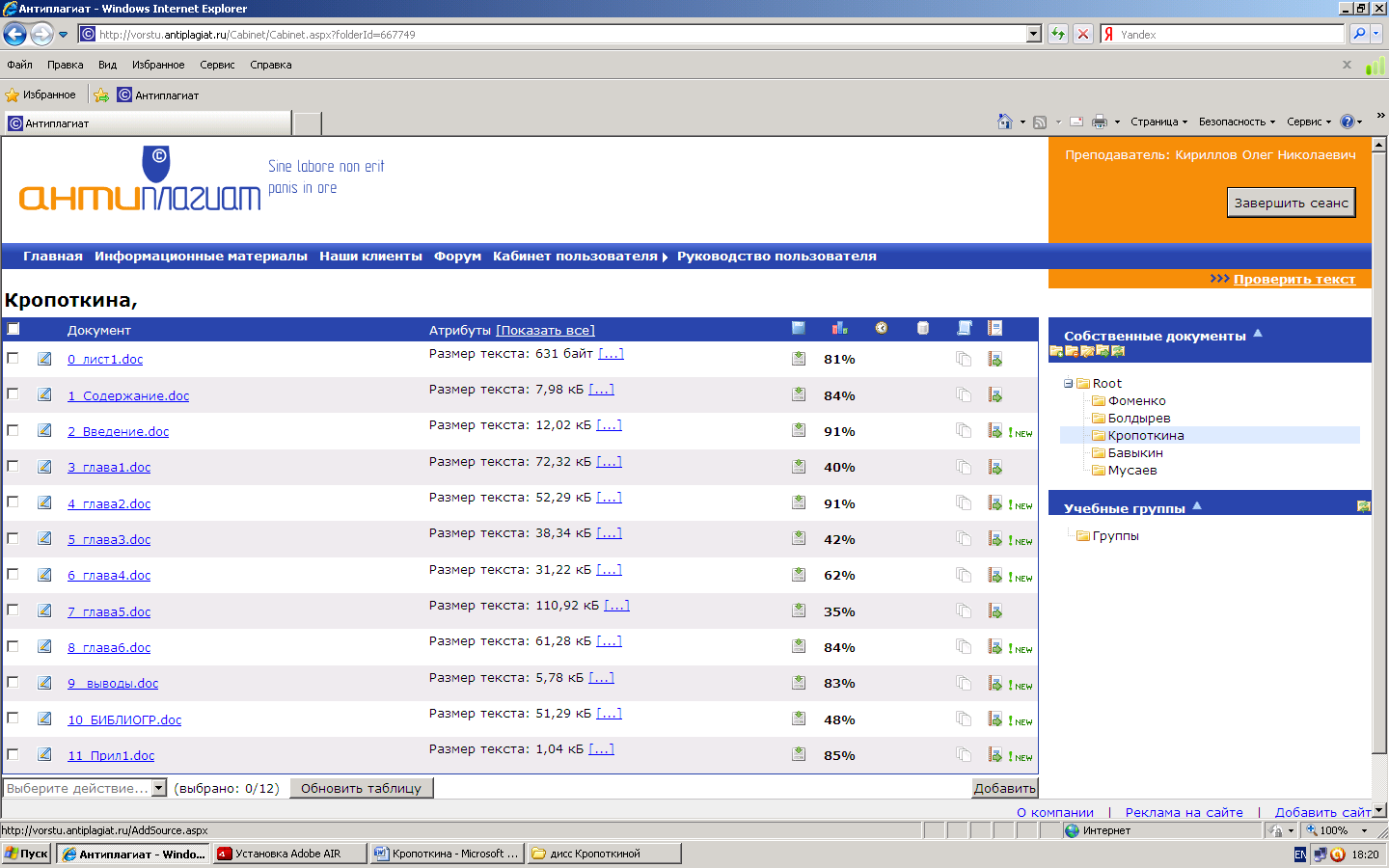The width and height of the screenshot is (1389, 868).
Task: Click the browser Stop button
Action: point(1083,34)
